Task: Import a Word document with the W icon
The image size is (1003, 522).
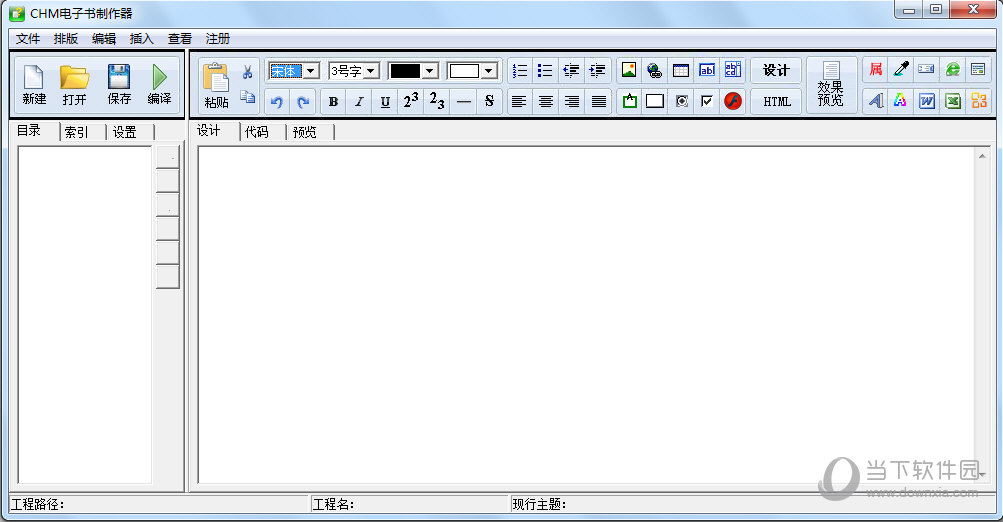Action: (926, 100)
